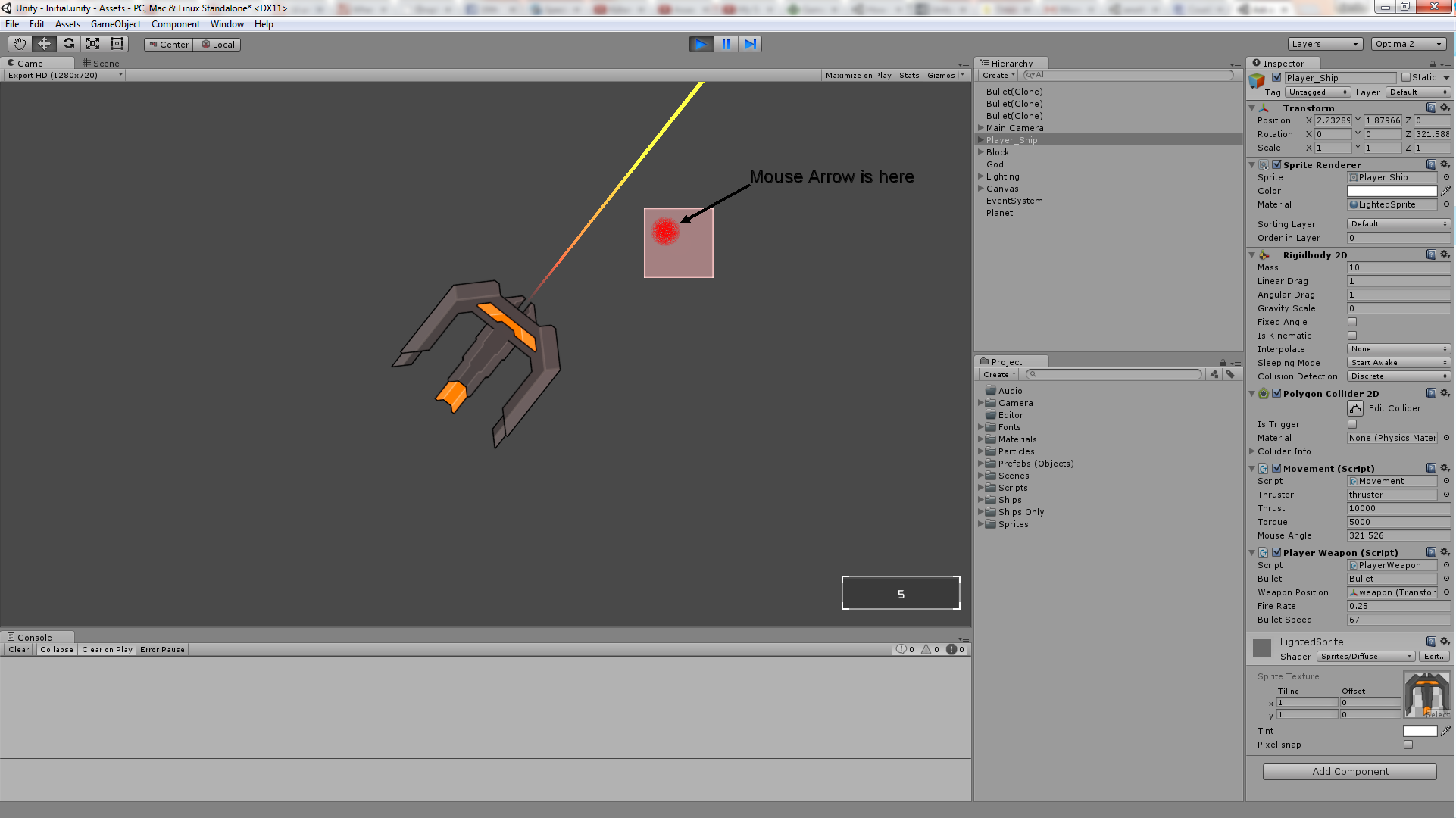Open LightedSprite material gear menu
The height and width of the screenshot is (818, 1456).
tap(1445, 642)
